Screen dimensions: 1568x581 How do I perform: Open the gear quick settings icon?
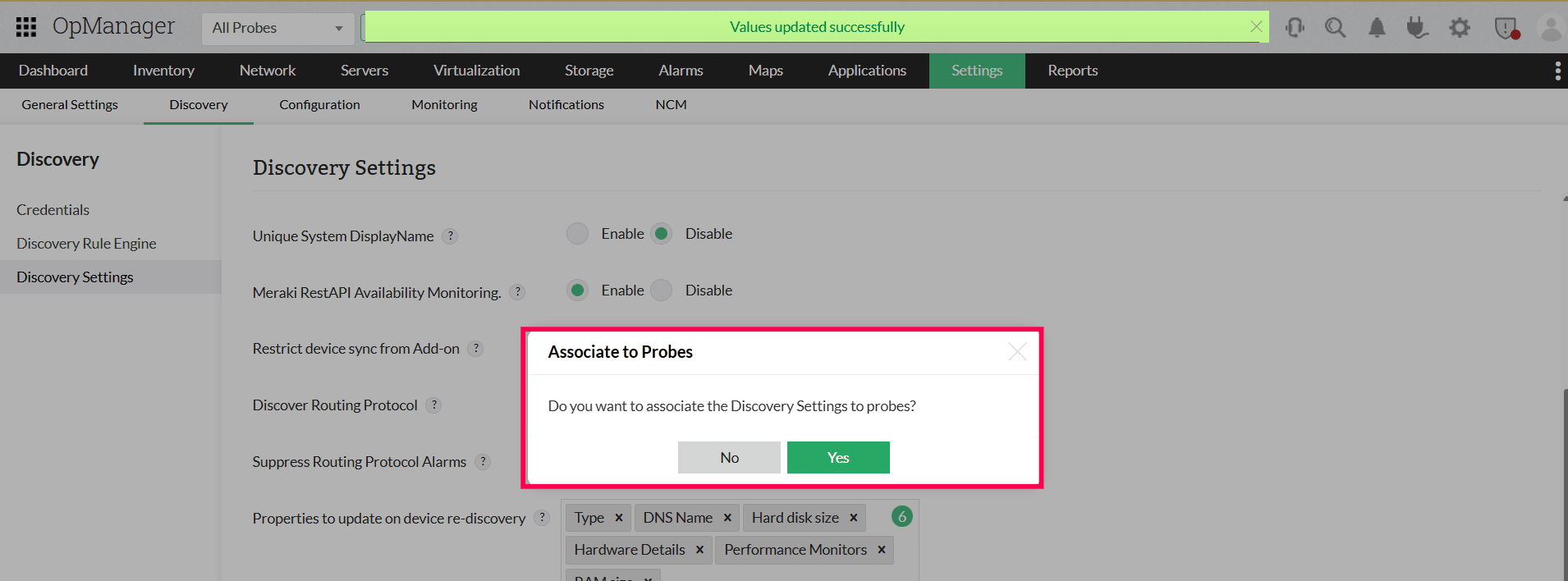[1460, 28]
